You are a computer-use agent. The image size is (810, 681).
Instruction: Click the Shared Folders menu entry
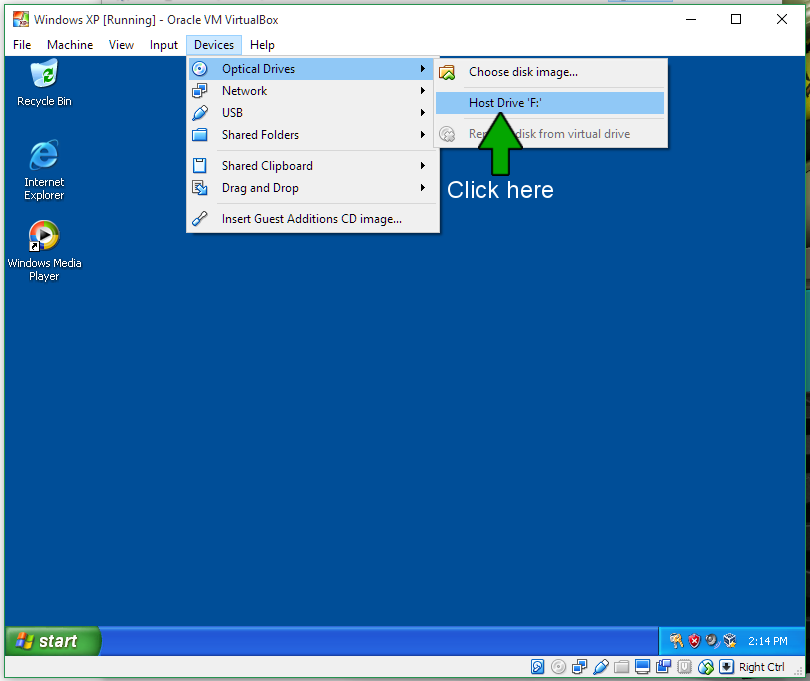pos(312,135)
